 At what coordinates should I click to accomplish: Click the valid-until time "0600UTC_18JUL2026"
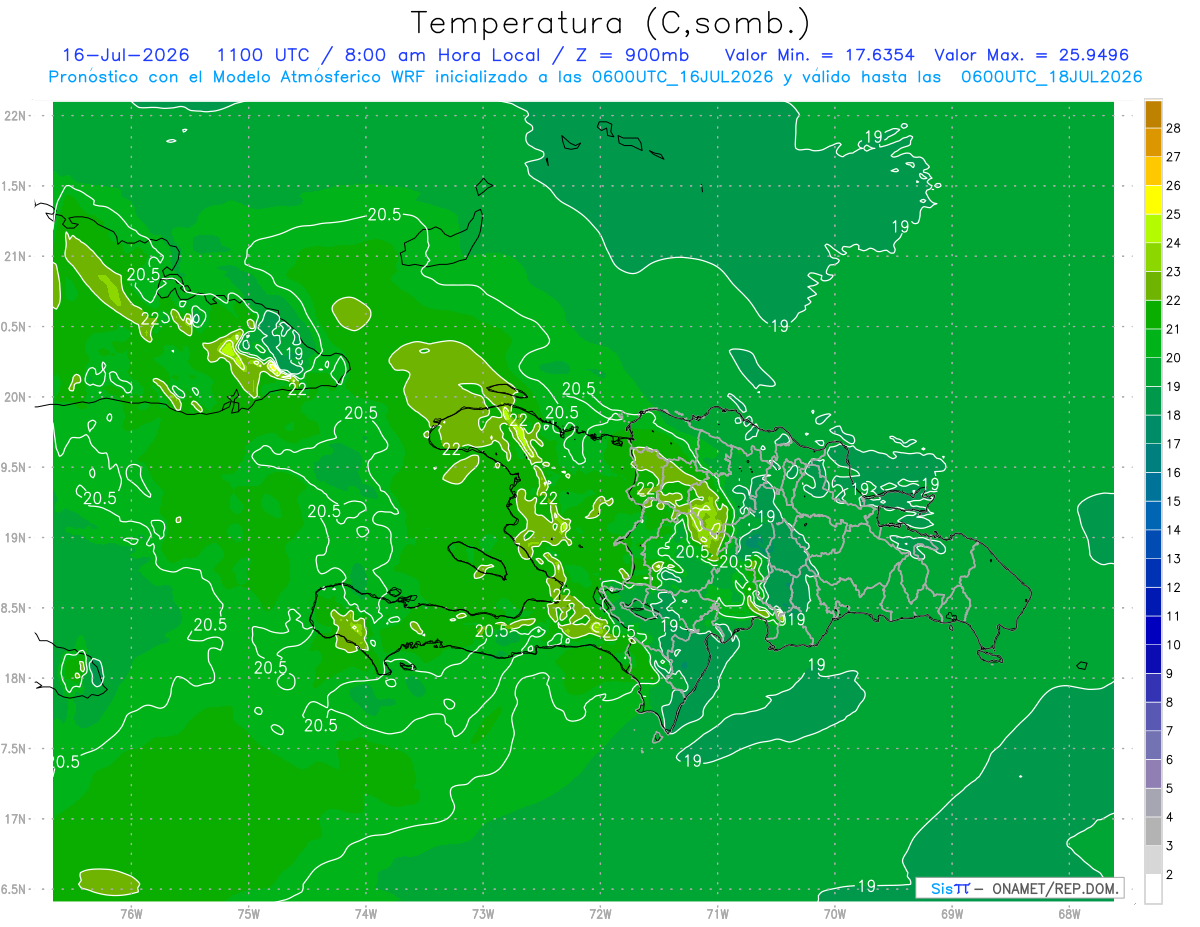[x=1051, y=77]
